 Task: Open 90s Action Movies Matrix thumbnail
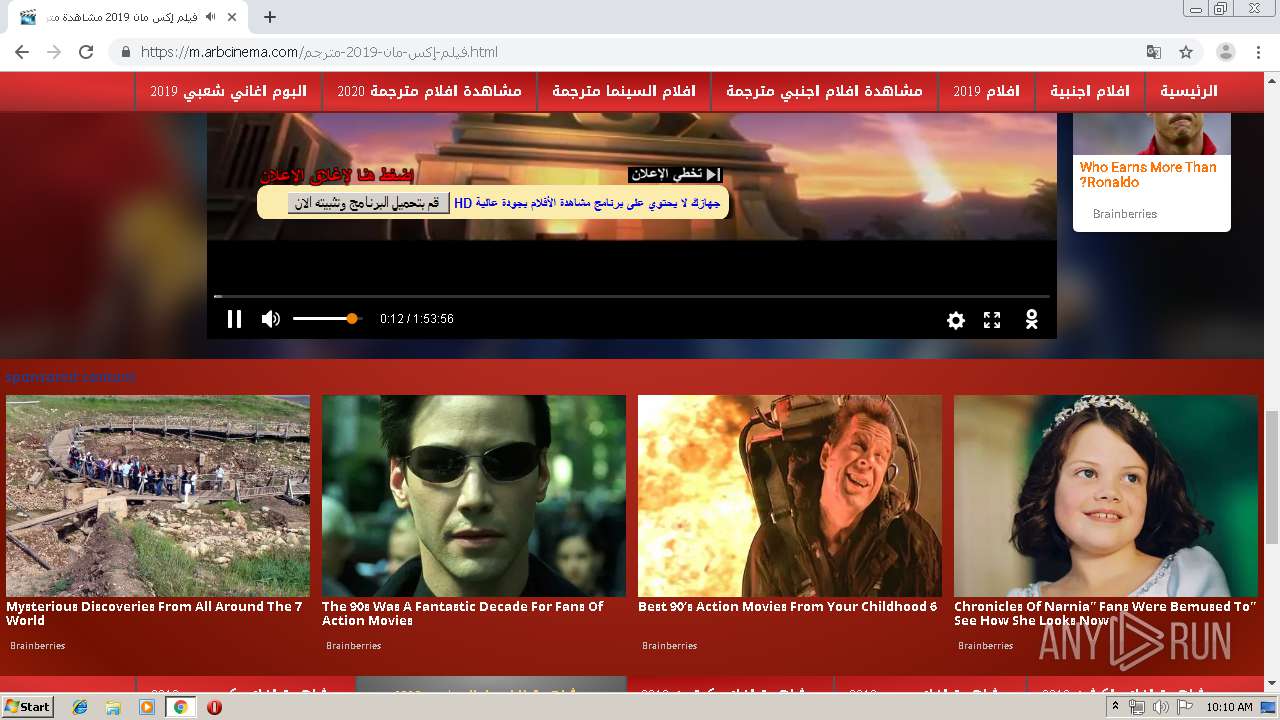pyautogui.click(x=474, y=496)
